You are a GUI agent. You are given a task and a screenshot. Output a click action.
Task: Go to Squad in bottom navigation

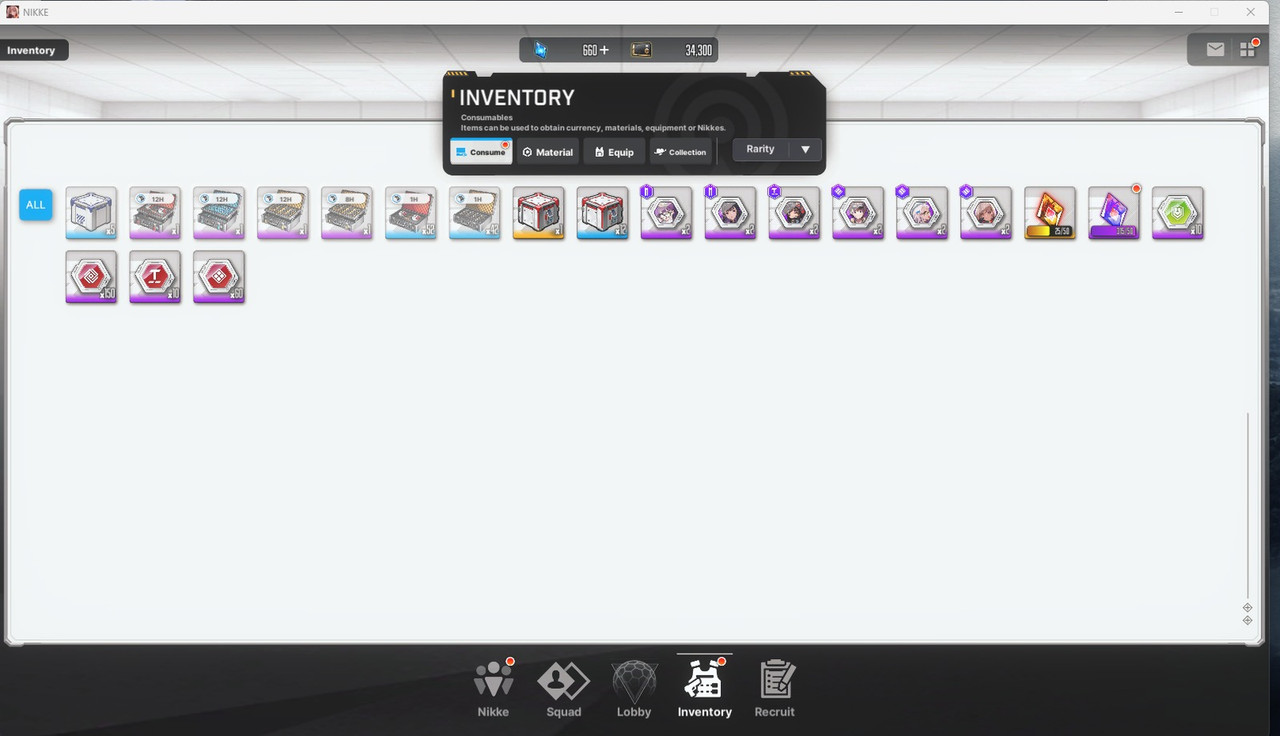click(x=564, y=689)
